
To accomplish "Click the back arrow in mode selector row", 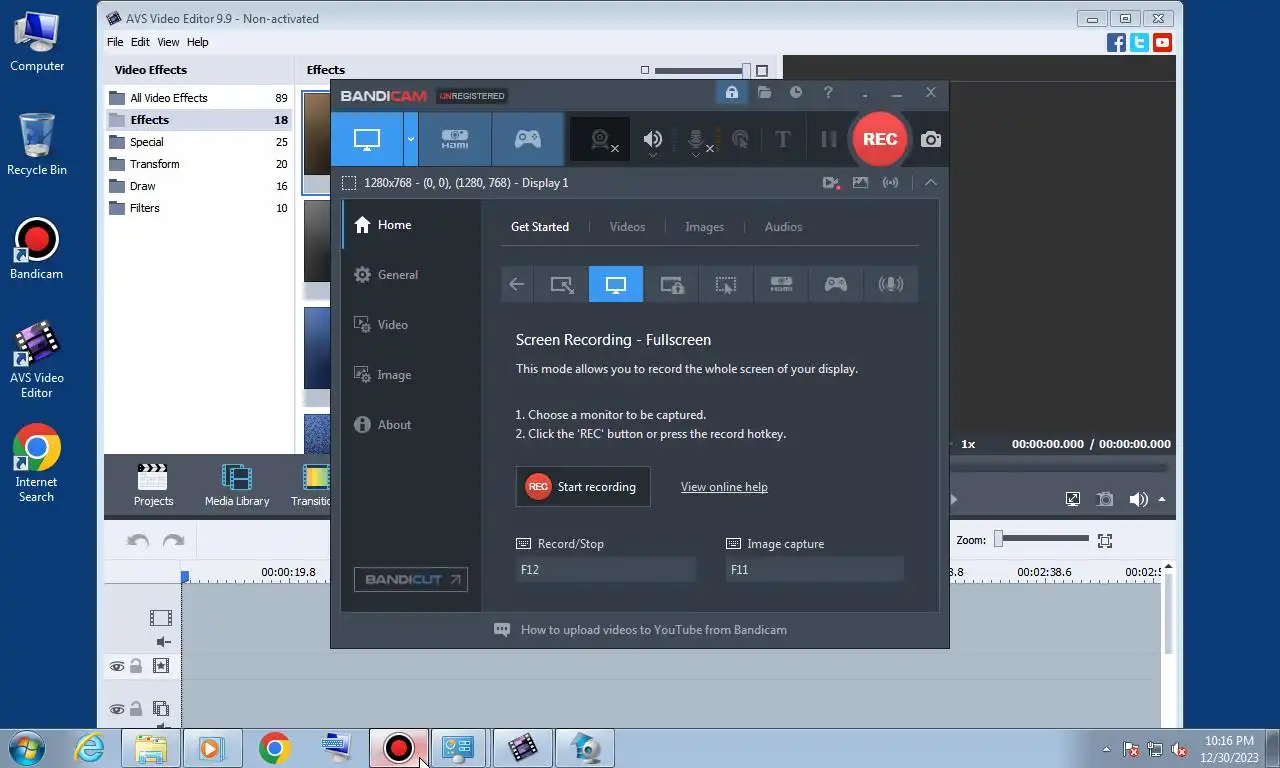I will [x=516, y=284].
